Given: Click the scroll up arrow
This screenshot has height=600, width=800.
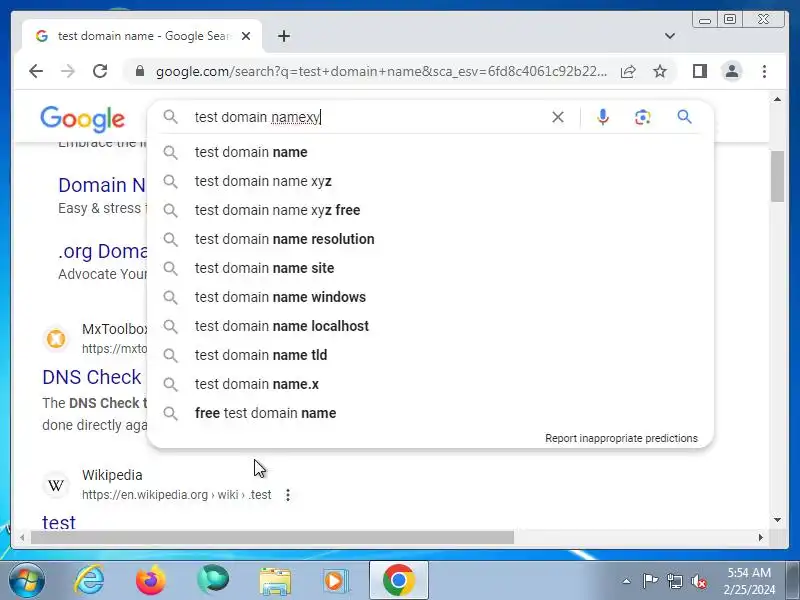Looking at the screenshot, I should point(777,99).
